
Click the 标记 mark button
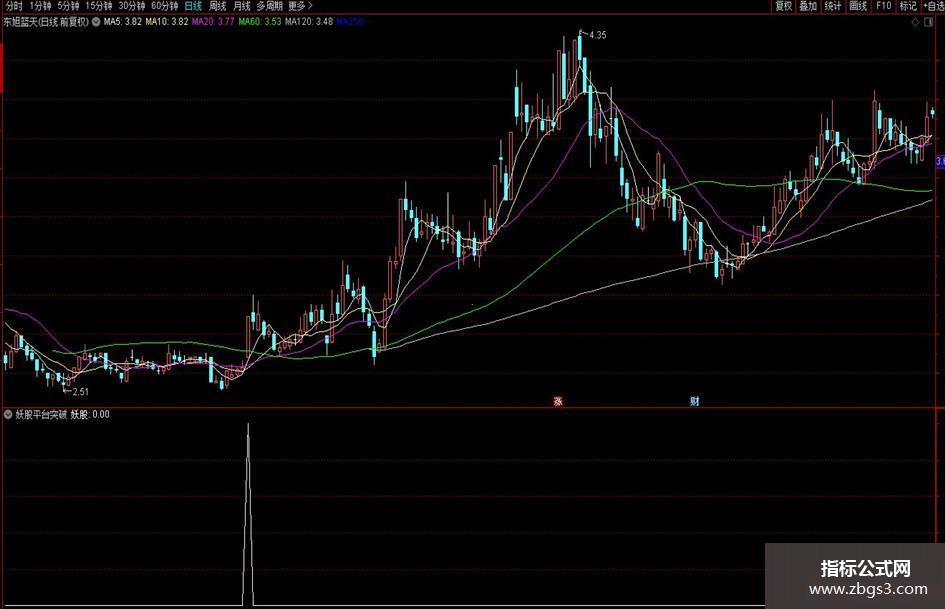(x=908, y=6)
